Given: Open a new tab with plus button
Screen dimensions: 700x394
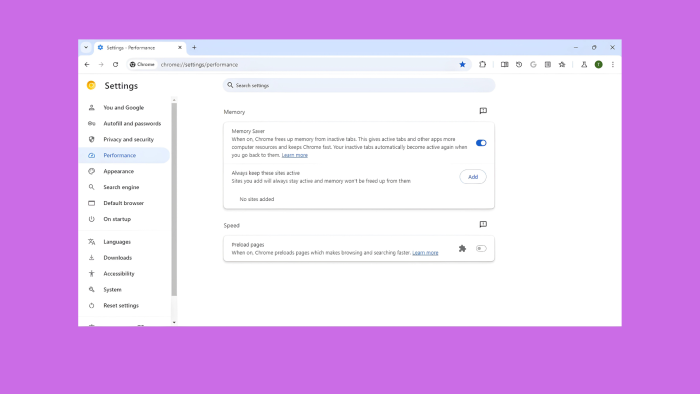Looking at the screenshot, I should 194,47.
